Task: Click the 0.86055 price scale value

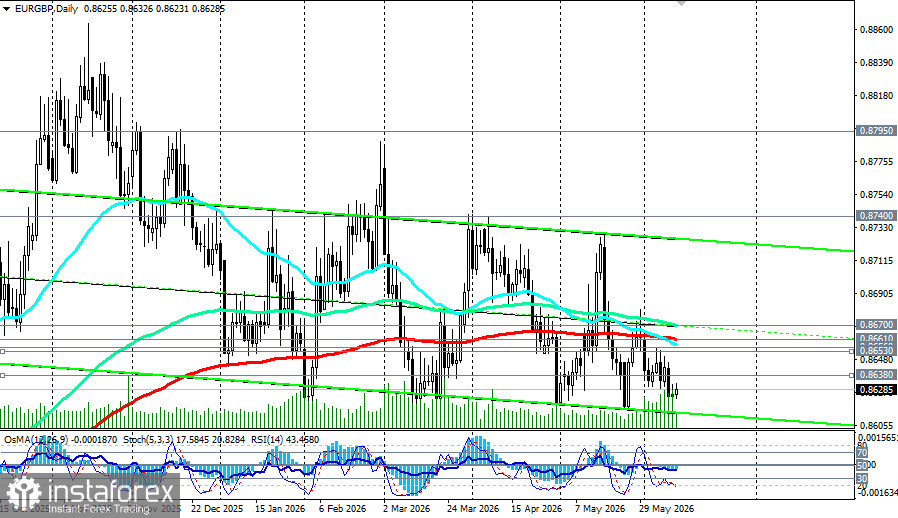Action: tap(876, 426)
